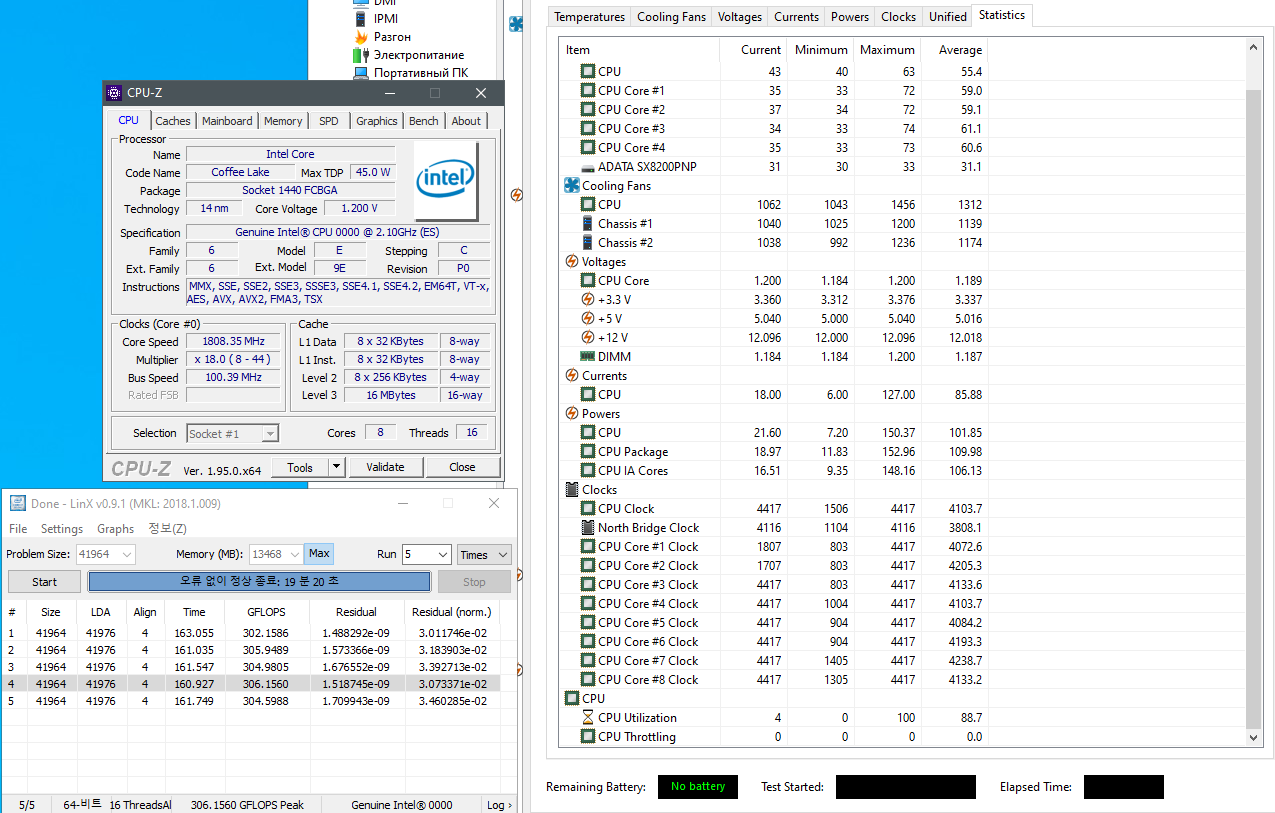Click the Currents group lightning icon

[x=572, y=376]
